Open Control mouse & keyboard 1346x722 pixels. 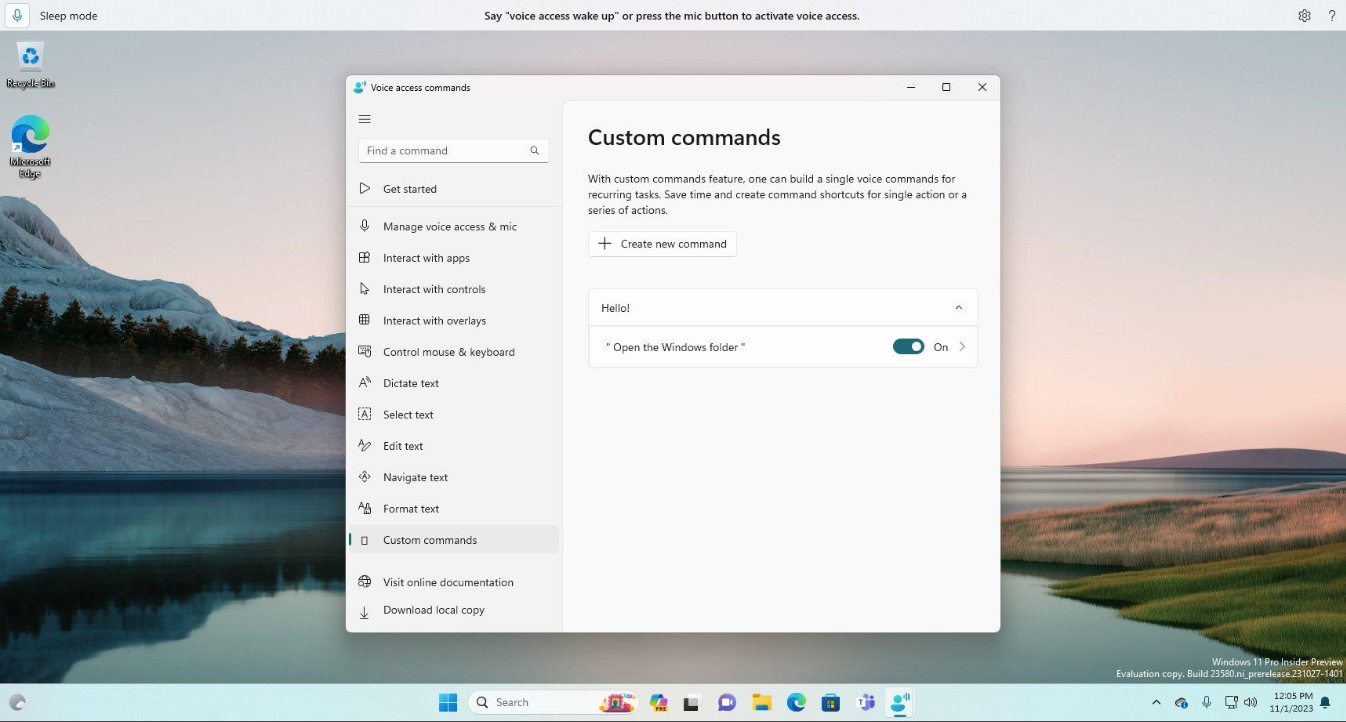pyautogui.click(x=453, y=352)
